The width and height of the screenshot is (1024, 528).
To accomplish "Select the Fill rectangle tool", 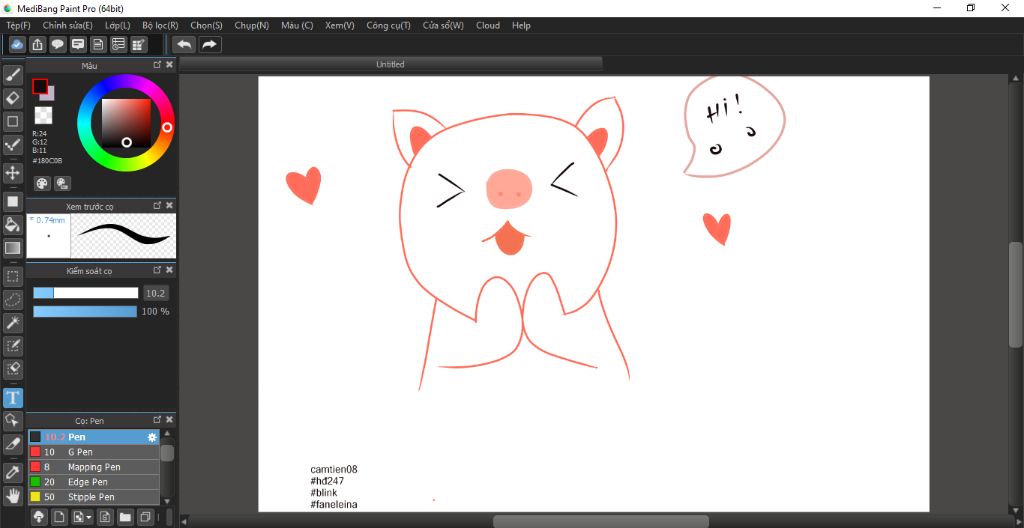I will point(12,201).
